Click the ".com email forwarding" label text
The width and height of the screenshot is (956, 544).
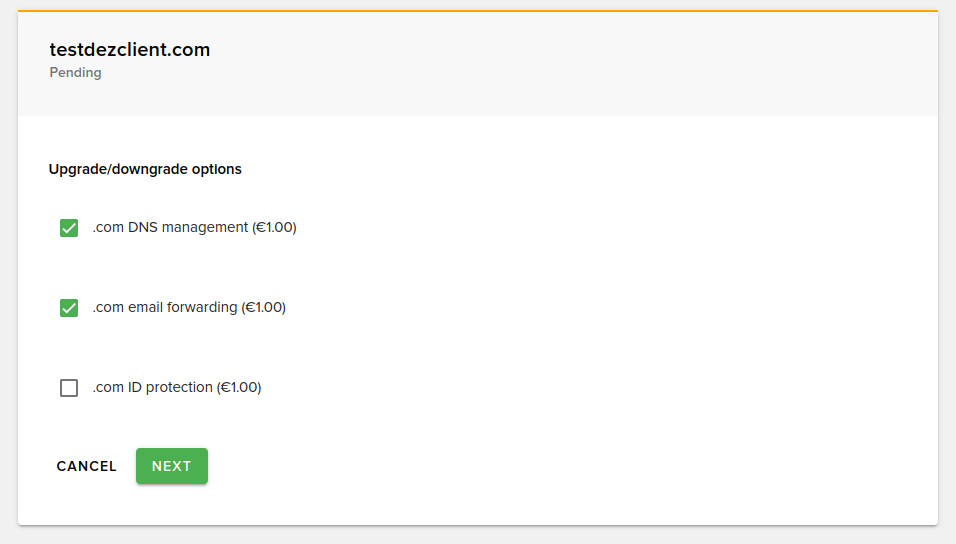[165, 307]
